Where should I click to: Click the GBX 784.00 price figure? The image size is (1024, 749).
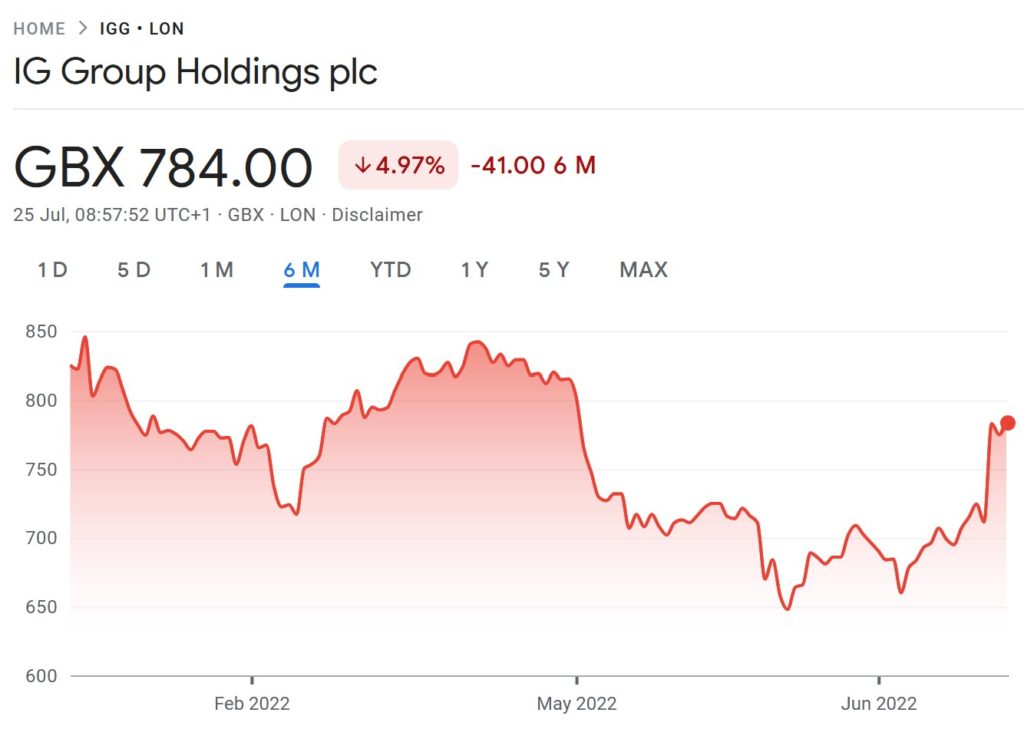click(x=163, y=167)
